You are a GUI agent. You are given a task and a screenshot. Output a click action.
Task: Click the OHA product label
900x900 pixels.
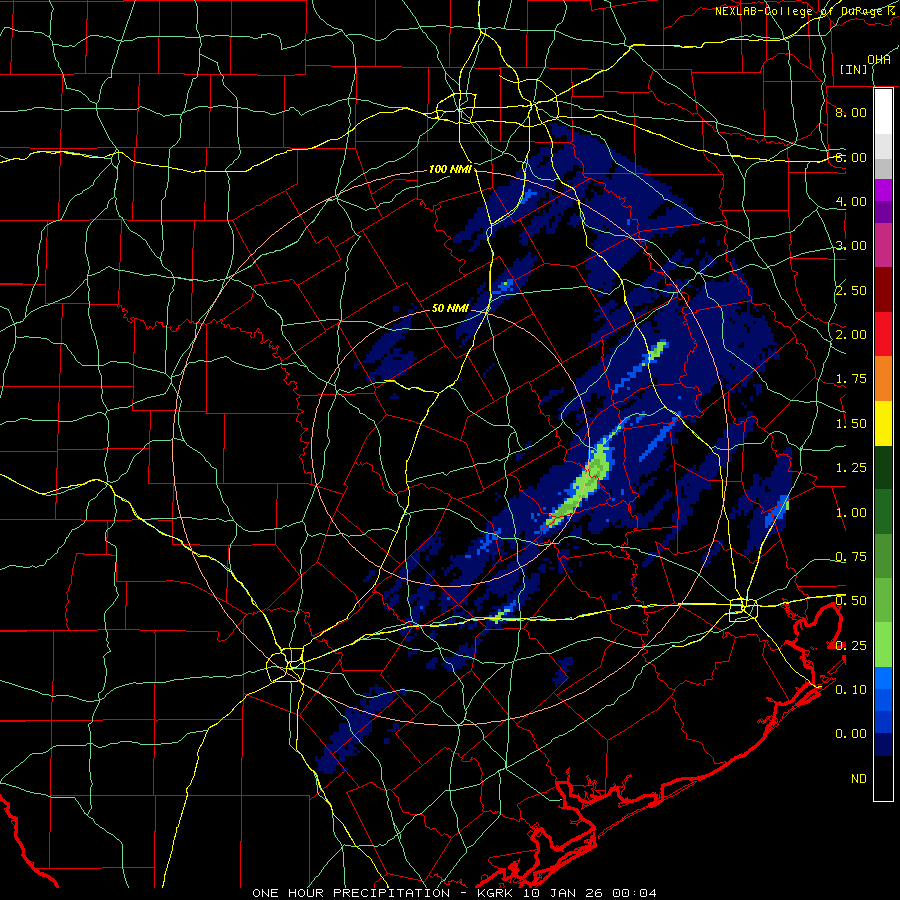pyautogui.click(x=879, y=59)
